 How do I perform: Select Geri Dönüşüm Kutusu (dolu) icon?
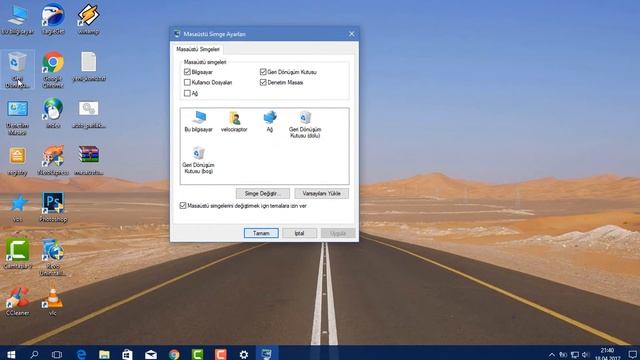coord(305,124)
